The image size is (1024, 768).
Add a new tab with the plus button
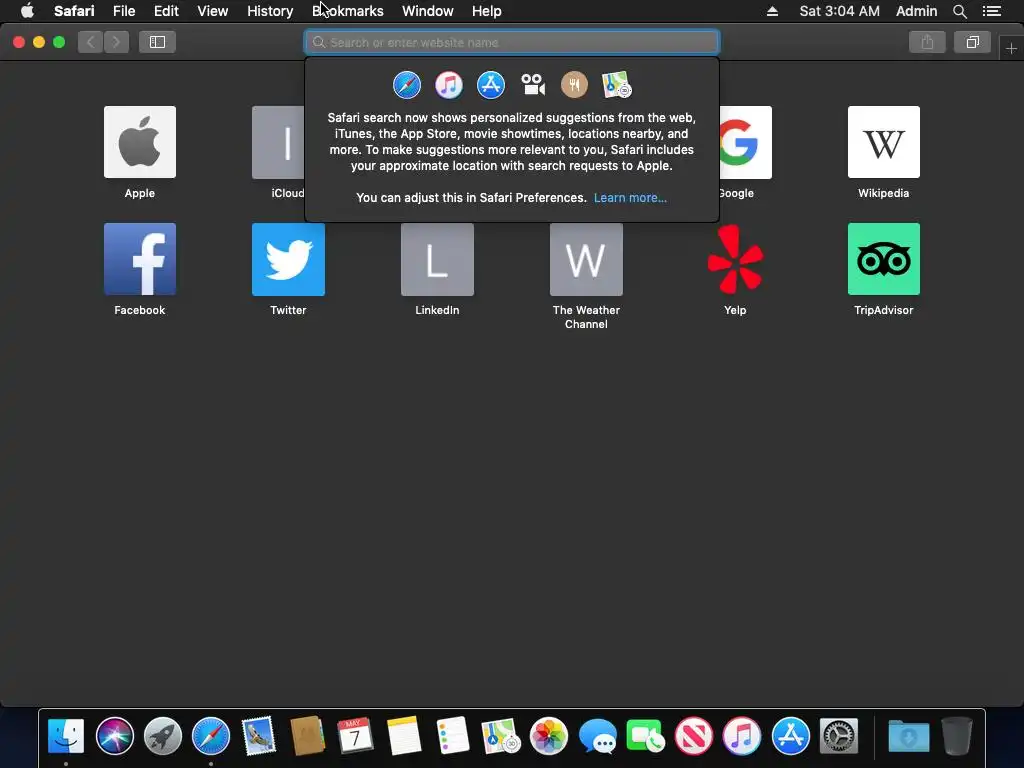click(1011, 48)
